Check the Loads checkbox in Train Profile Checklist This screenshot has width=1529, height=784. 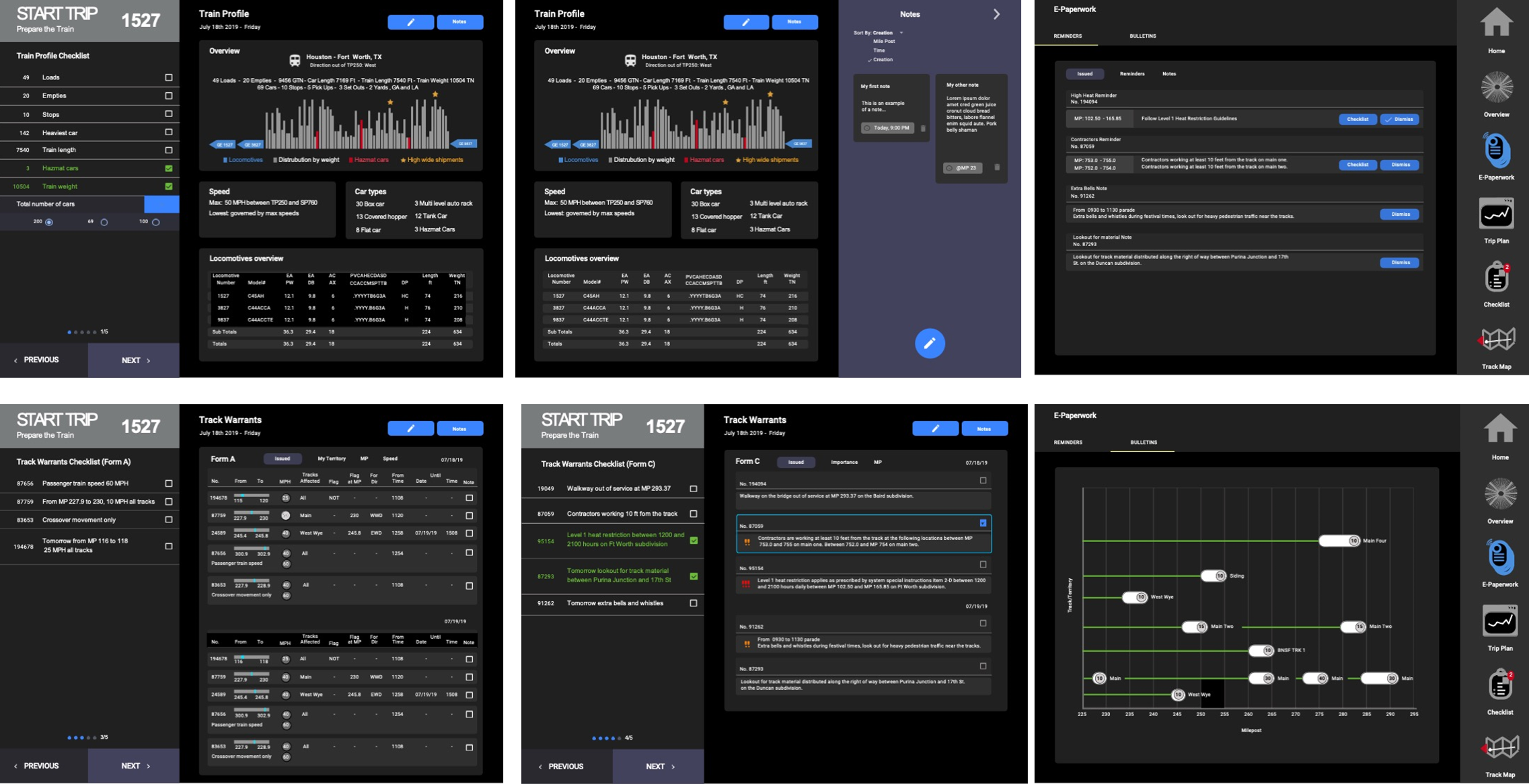tap(169, 77)
